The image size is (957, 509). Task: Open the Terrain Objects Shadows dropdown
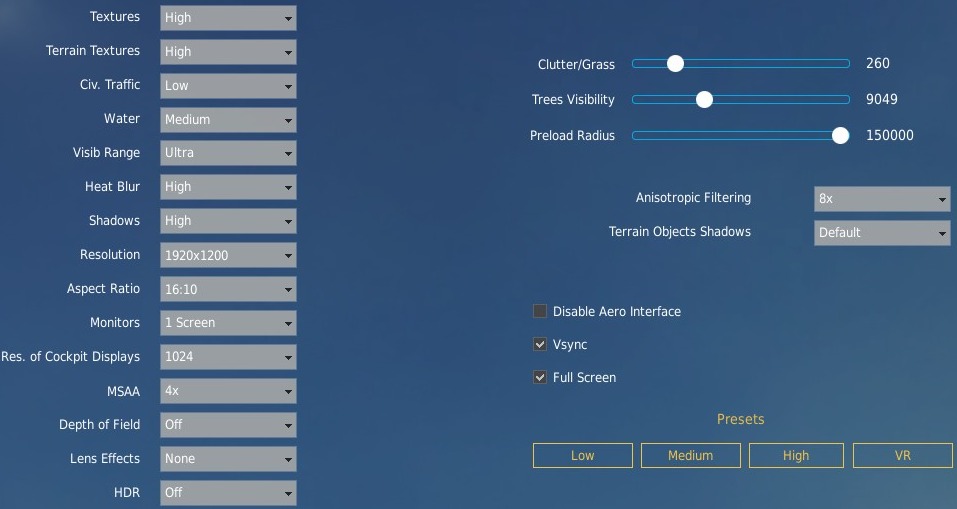coord(882,233)
